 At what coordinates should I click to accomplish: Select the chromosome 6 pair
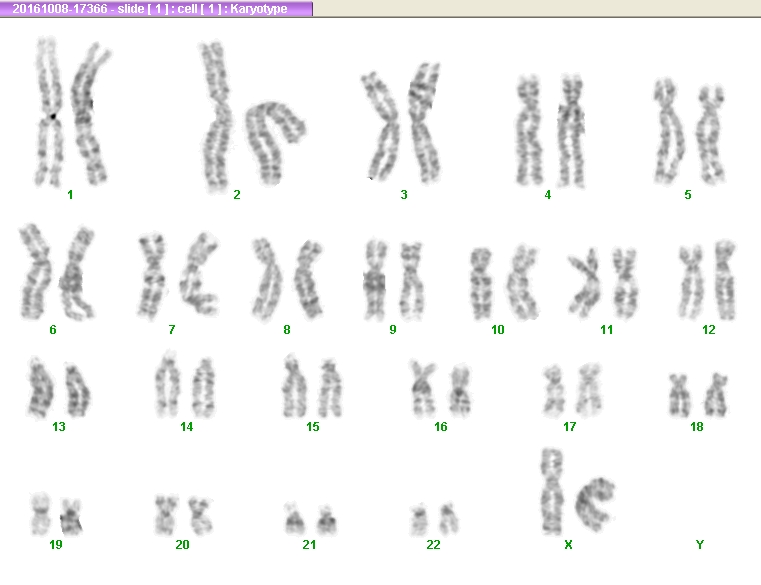click(57, 272)
